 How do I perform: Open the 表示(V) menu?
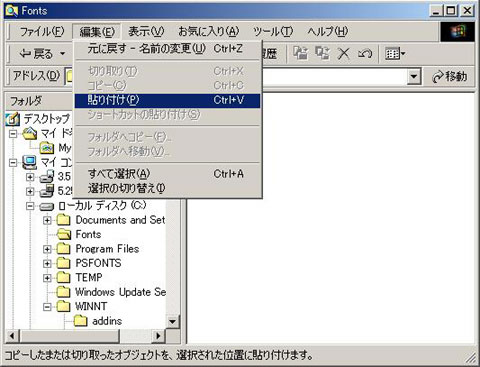(x=146, y=32)
